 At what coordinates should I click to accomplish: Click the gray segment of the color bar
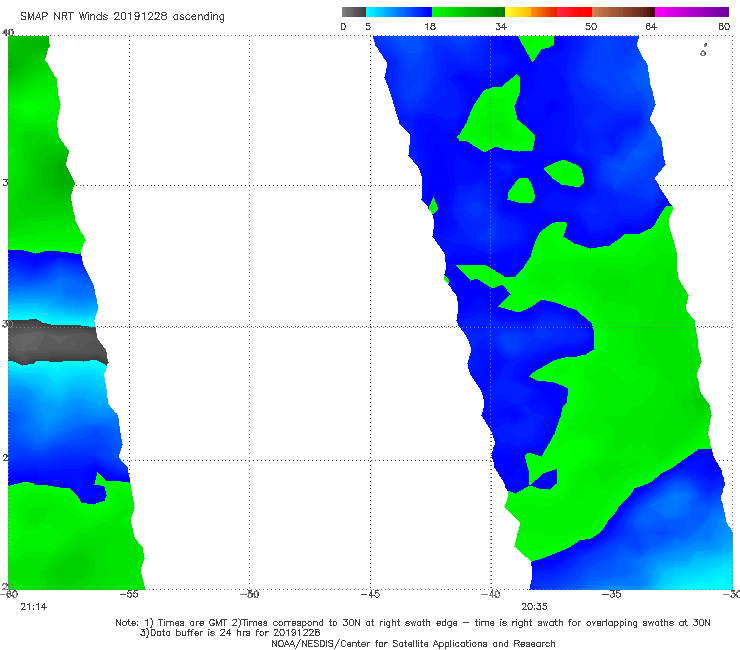(353, 12)
